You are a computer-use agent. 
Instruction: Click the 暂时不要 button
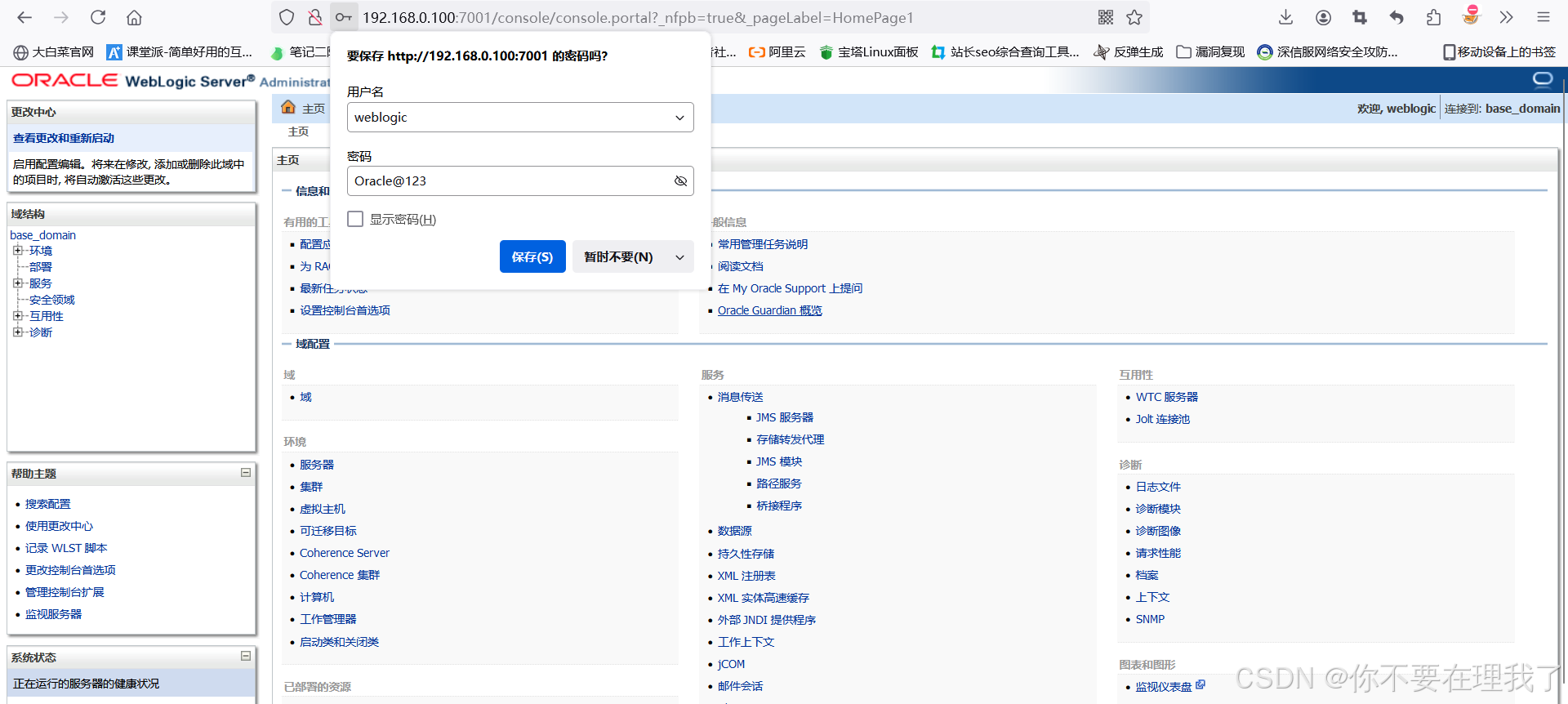click(x=618, y=256)
